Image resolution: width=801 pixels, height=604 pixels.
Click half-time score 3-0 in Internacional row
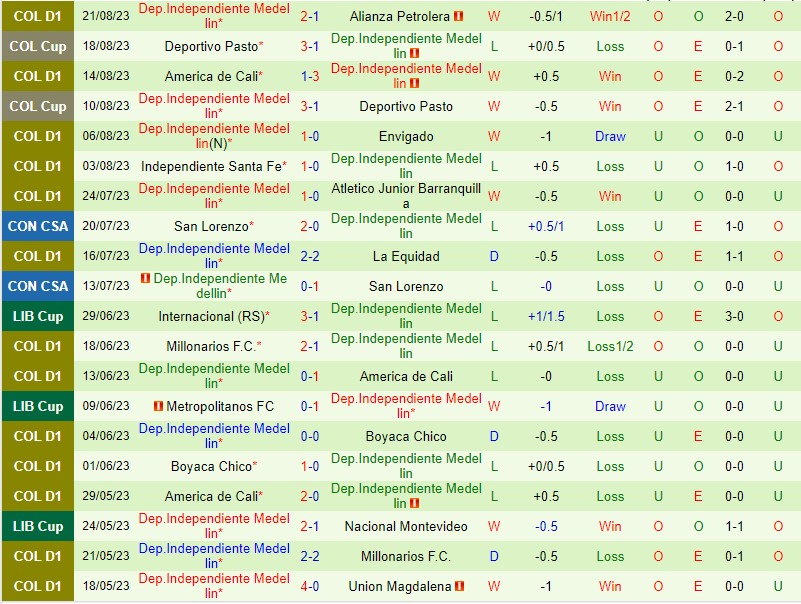coord(734,317)
